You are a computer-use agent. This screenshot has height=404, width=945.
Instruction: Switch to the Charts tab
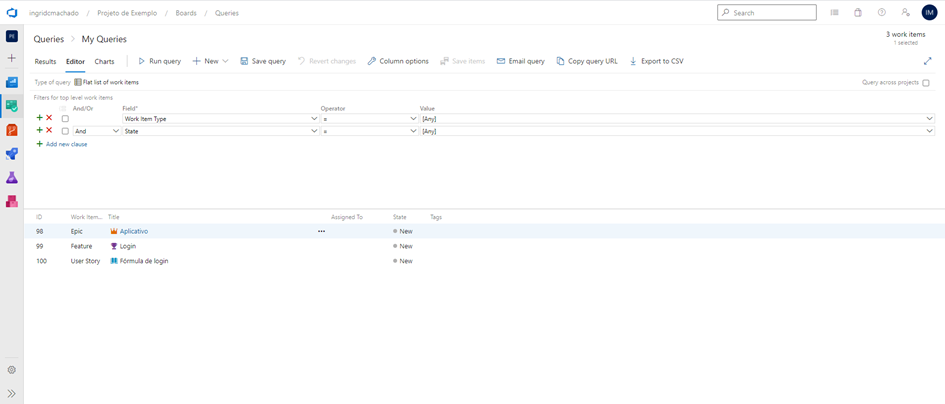click(x=104, y=62)
